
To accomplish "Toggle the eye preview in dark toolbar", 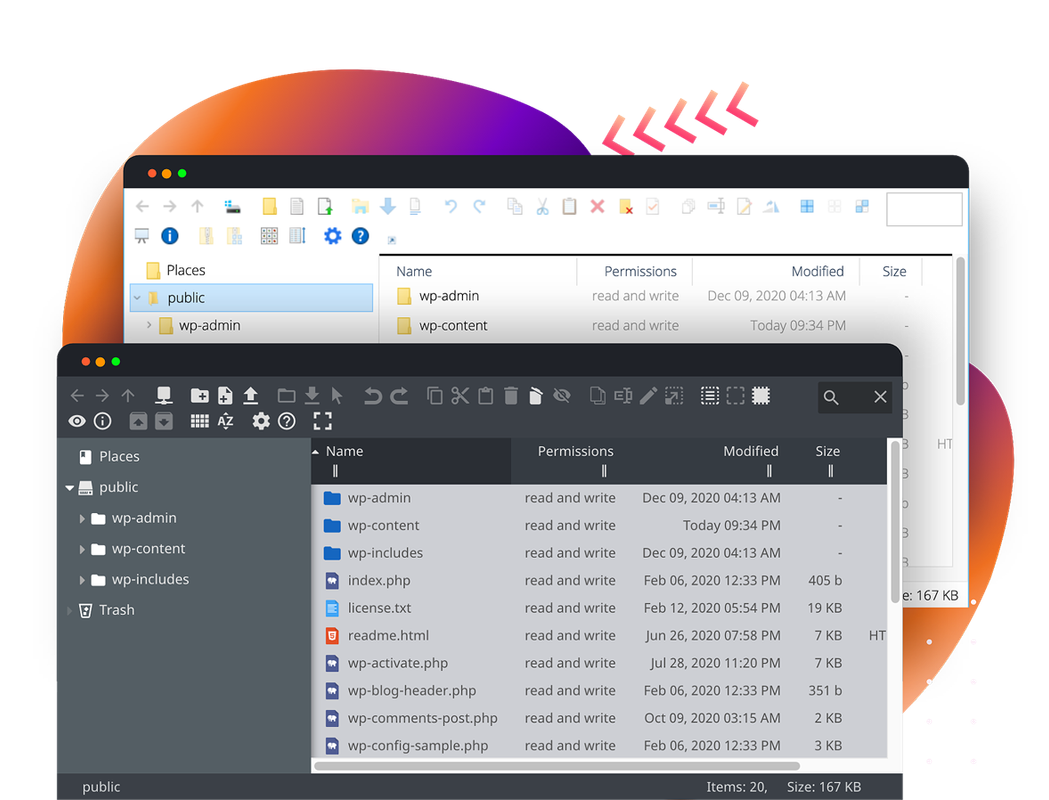I will click(x=77, y=421).
